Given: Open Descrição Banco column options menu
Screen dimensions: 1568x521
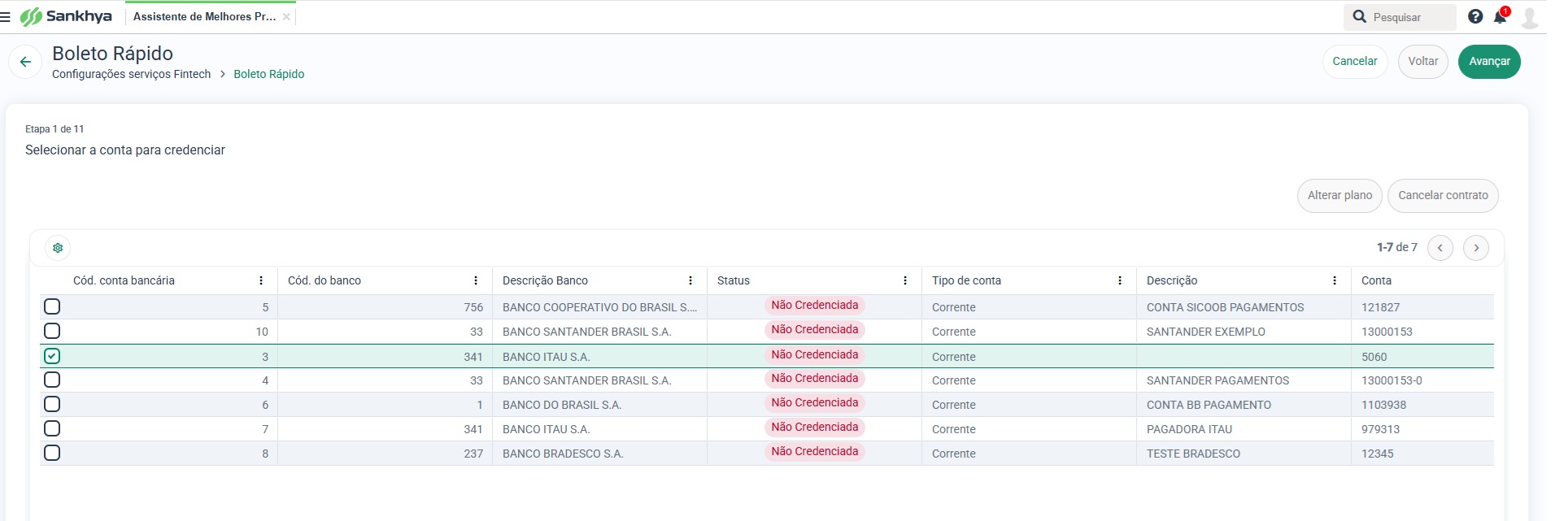Looking at the screenshot, I should tap(690, 280).
